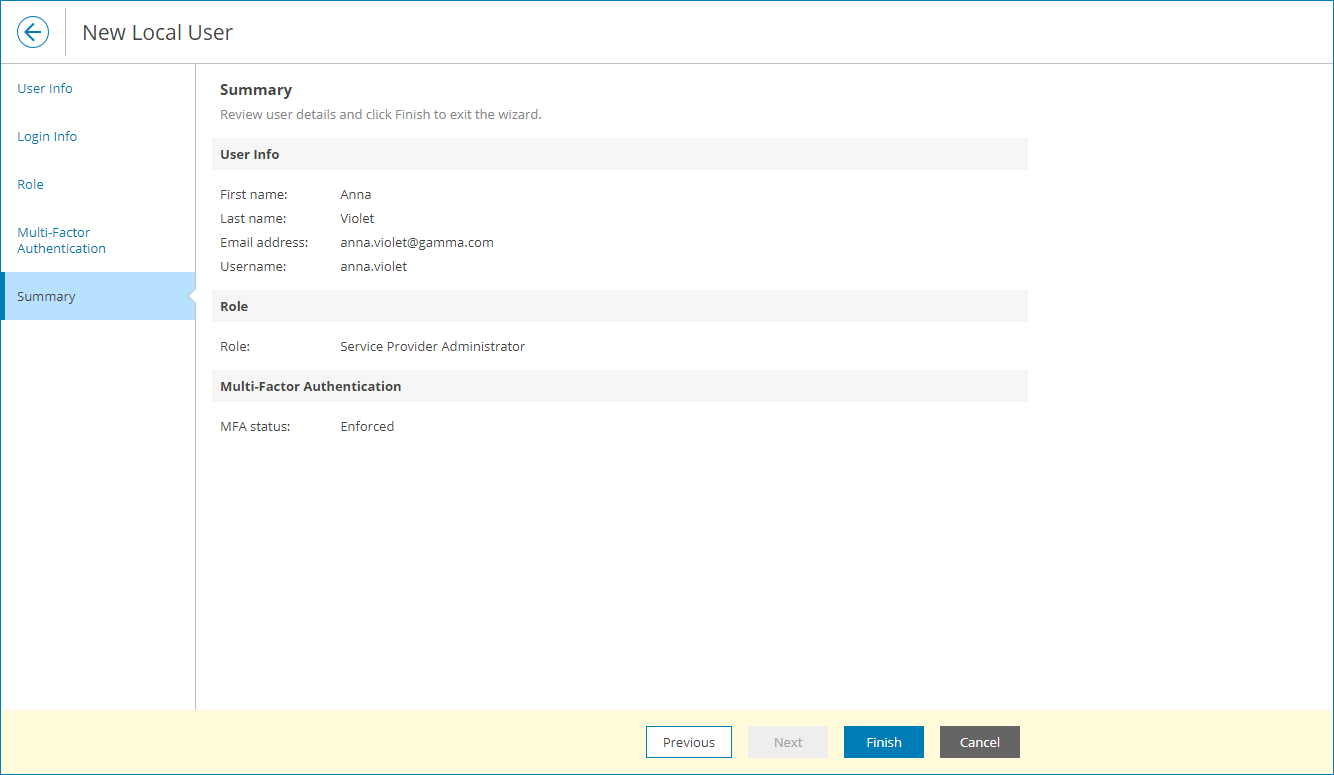Cancel the New Local User wizard
This screenshot has width=1334, height=775.
coord(979,742)
